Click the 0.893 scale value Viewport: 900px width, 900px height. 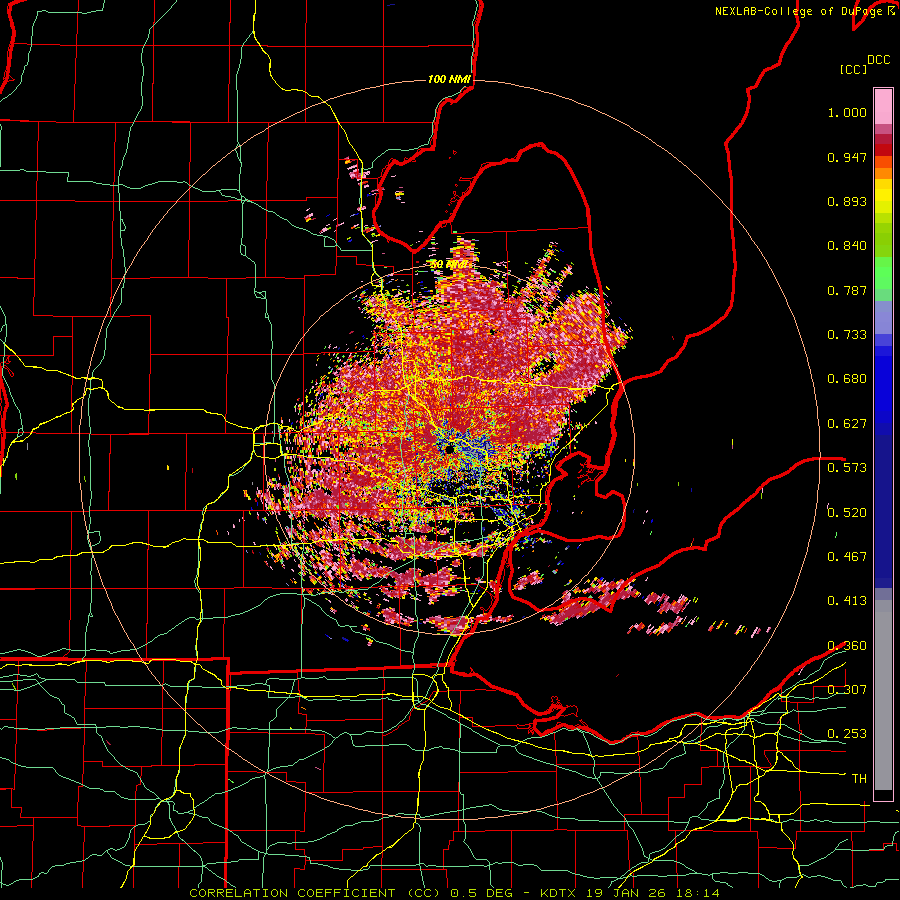coord(847,201)
